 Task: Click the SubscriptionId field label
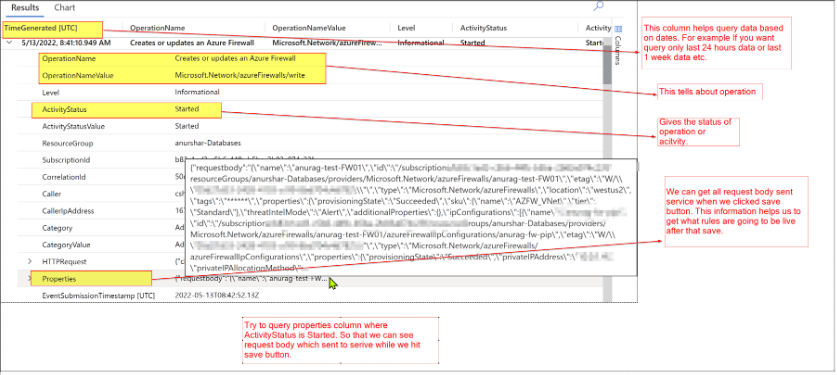[66, 160]
